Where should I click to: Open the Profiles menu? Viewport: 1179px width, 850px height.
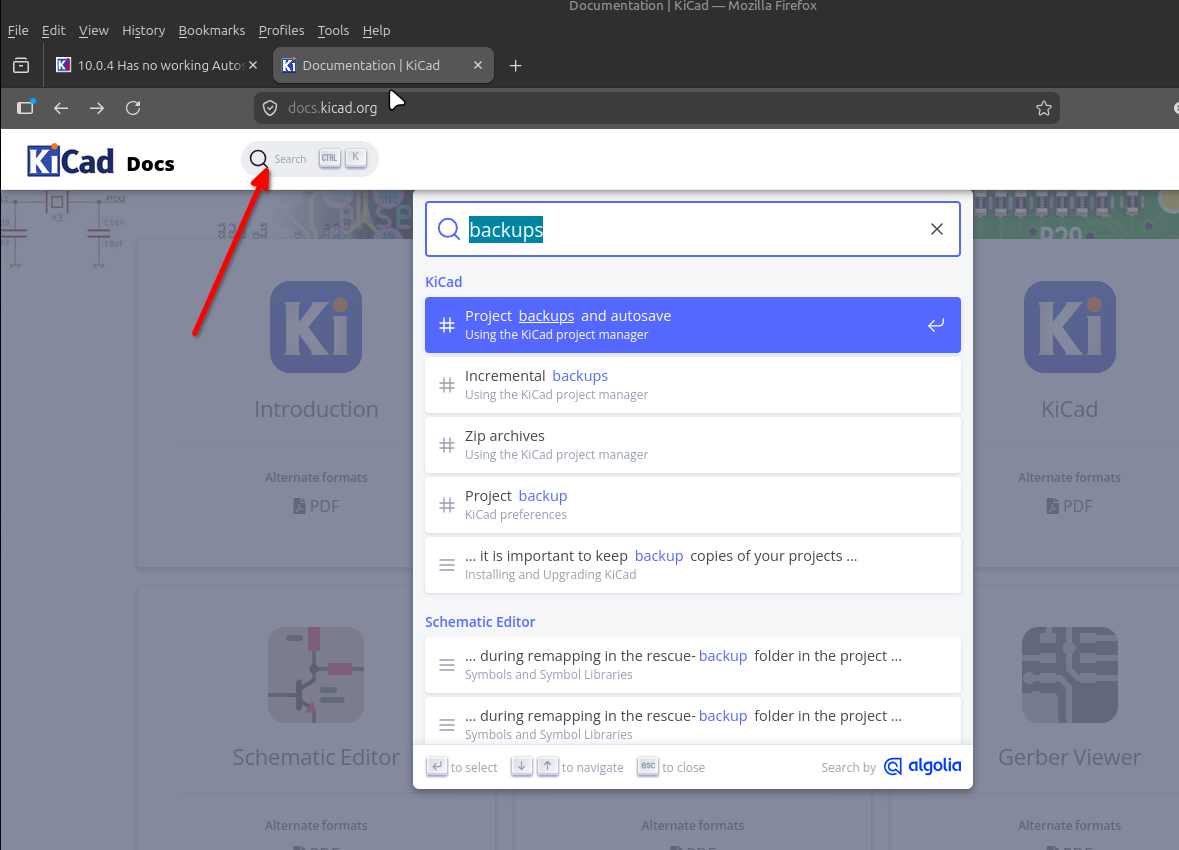281,30
